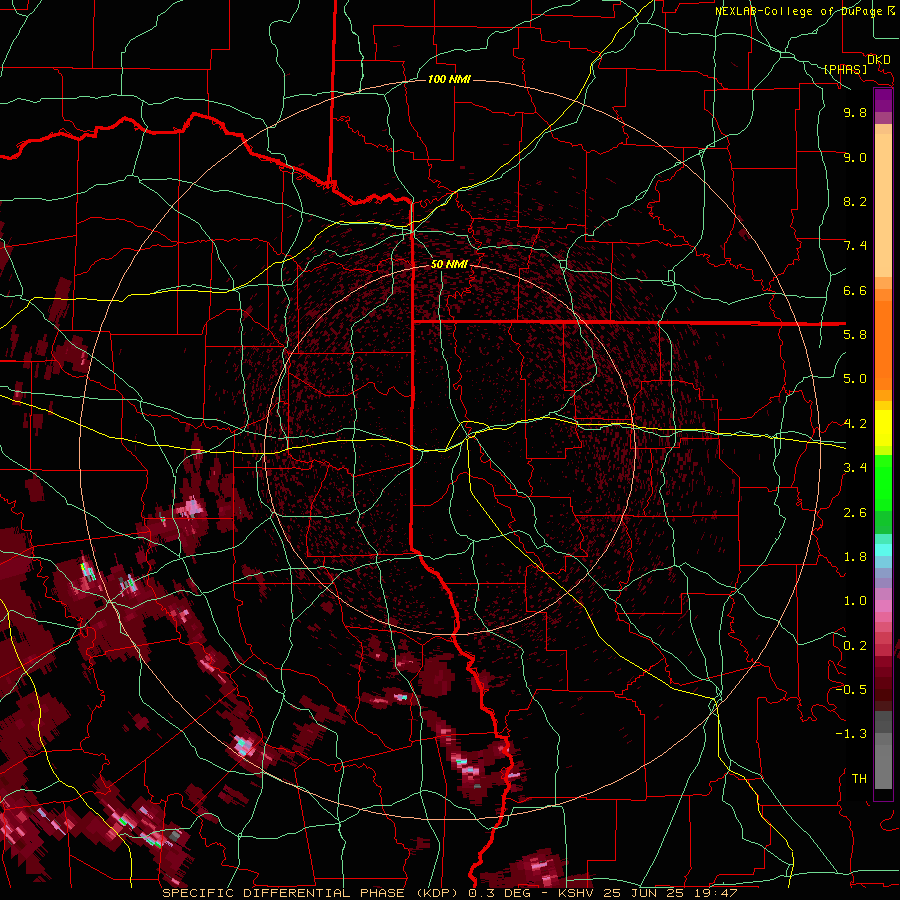Click the "0.3 DEG" elevation text
This screenshot has height=900, width=900.
499,893
